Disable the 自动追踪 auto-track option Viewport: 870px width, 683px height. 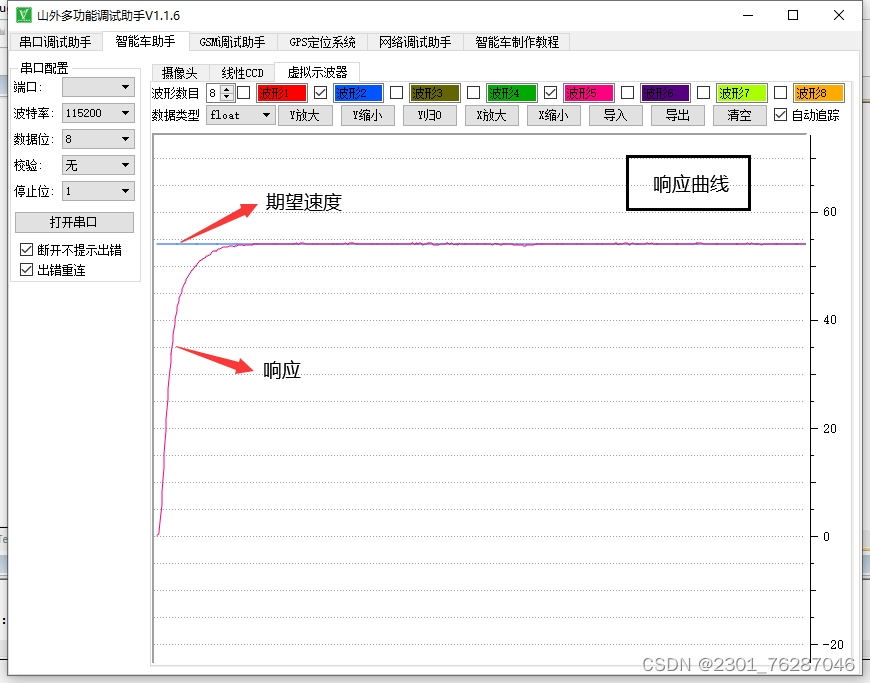pos(781,115)
